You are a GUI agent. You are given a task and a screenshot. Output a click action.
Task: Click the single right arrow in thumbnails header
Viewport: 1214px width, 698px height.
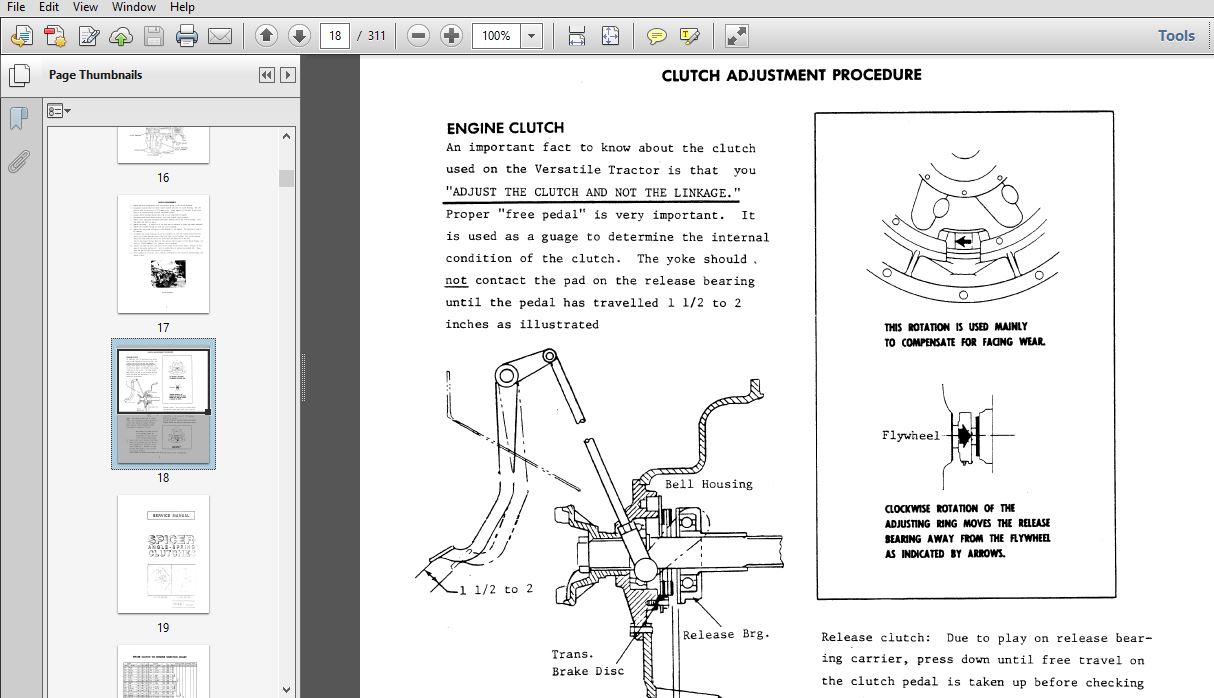click(288, 75)
